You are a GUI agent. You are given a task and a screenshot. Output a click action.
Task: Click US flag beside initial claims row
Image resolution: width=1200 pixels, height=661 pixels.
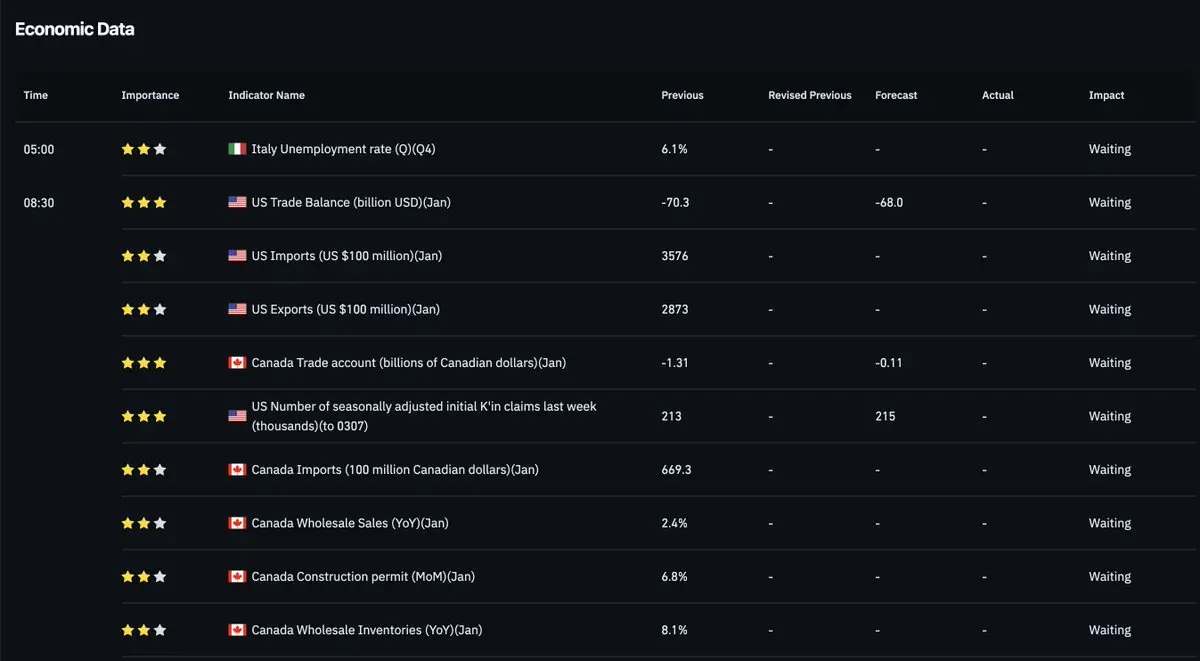pyautogui.click(x=237, y=416)
